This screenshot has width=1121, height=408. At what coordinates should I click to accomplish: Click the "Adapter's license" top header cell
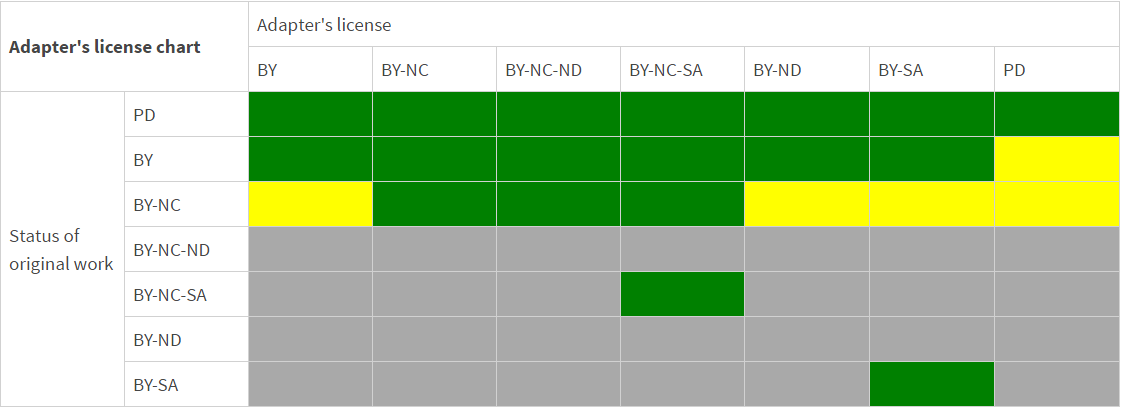point(324,24)
